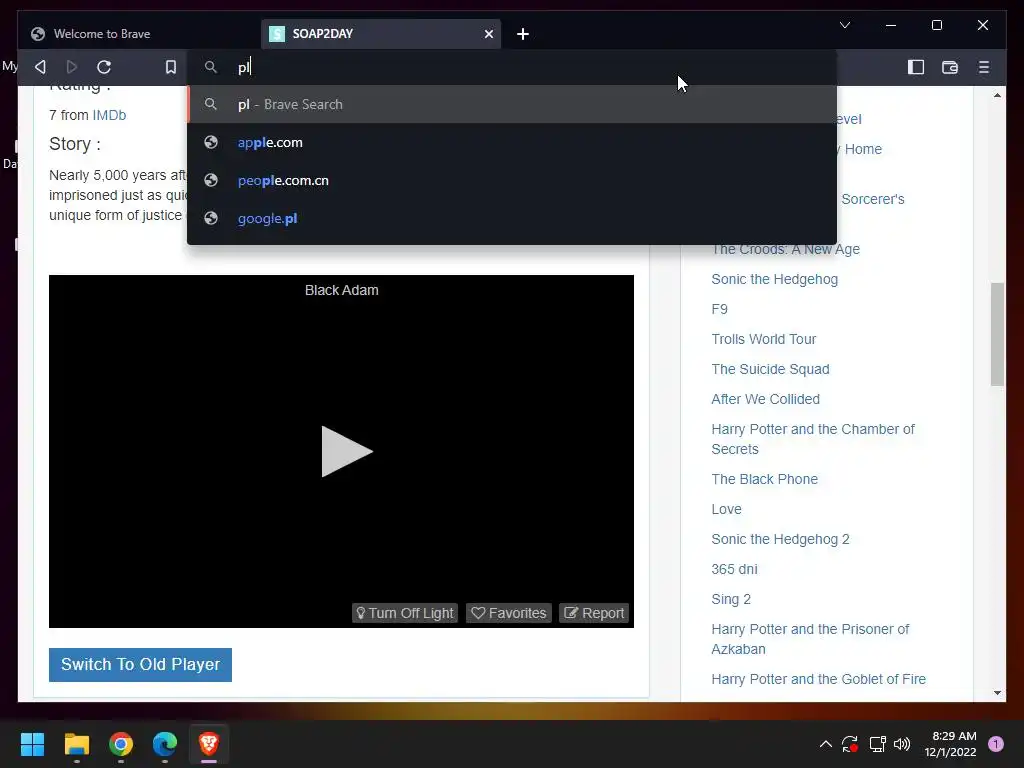1024x768 pixels.
Task: Choose the 'pl - Brave Search' suggestion
Action: pyautogui.click(x=512, y=104)
